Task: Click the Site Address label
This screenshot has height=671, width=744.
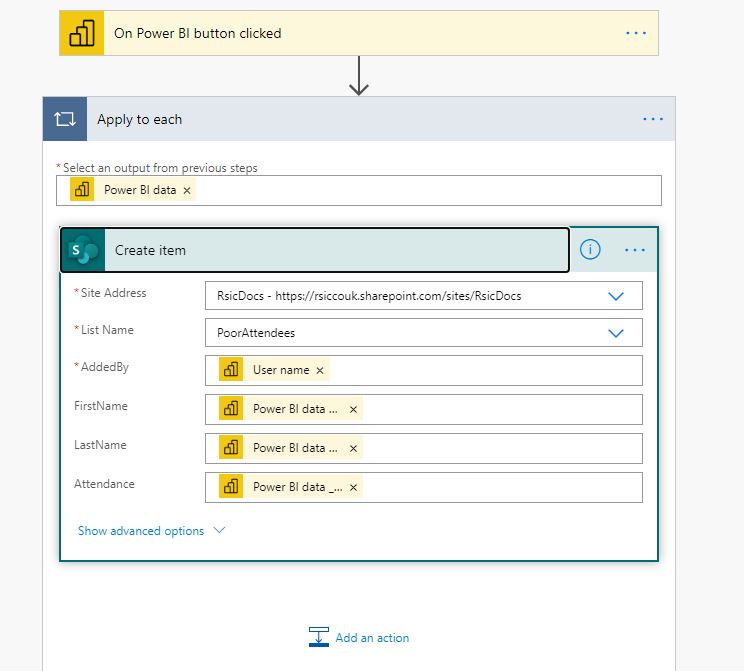Action: [113, 293]
